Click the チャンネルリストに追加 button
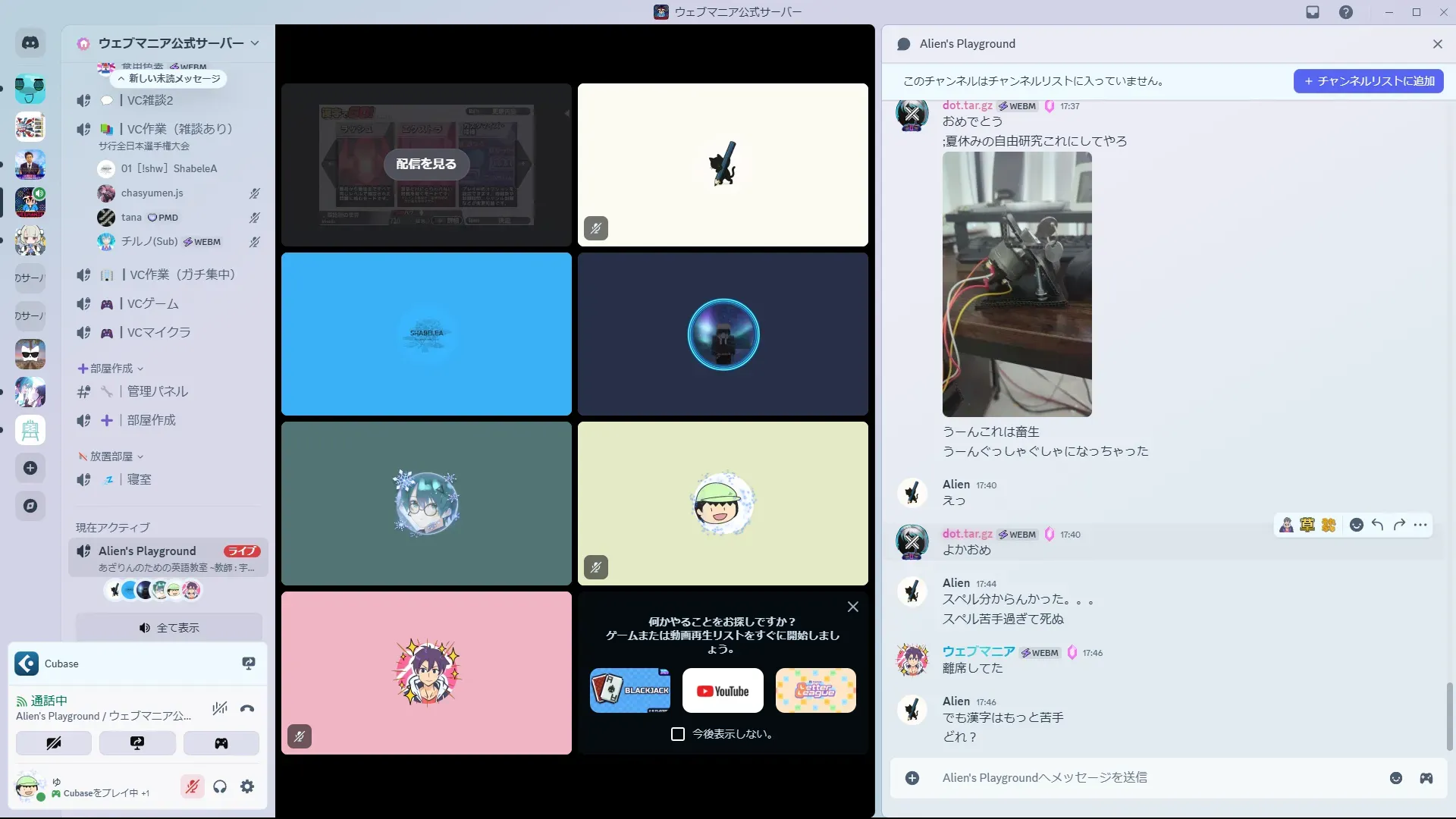Screen dimensions: 1456x819 click(x=1368, y=81)
